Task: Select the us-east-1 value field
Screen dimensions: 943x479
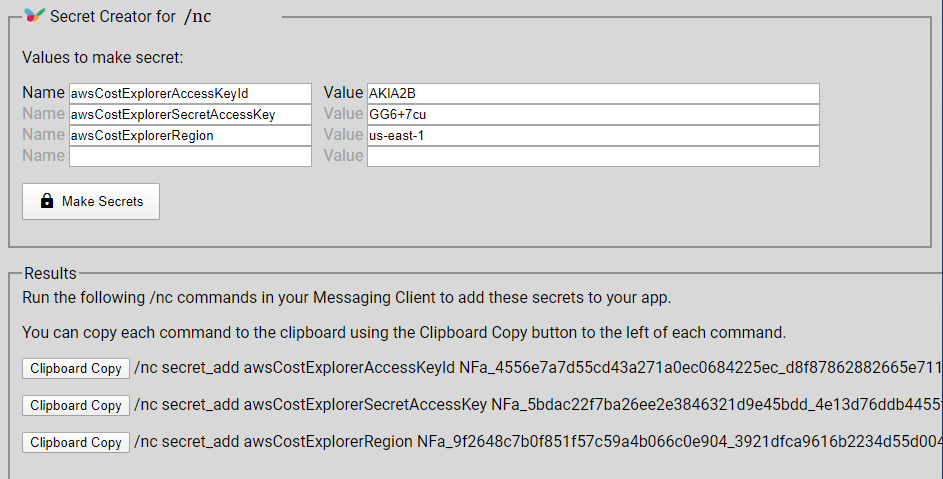Action: coord(593,135)
